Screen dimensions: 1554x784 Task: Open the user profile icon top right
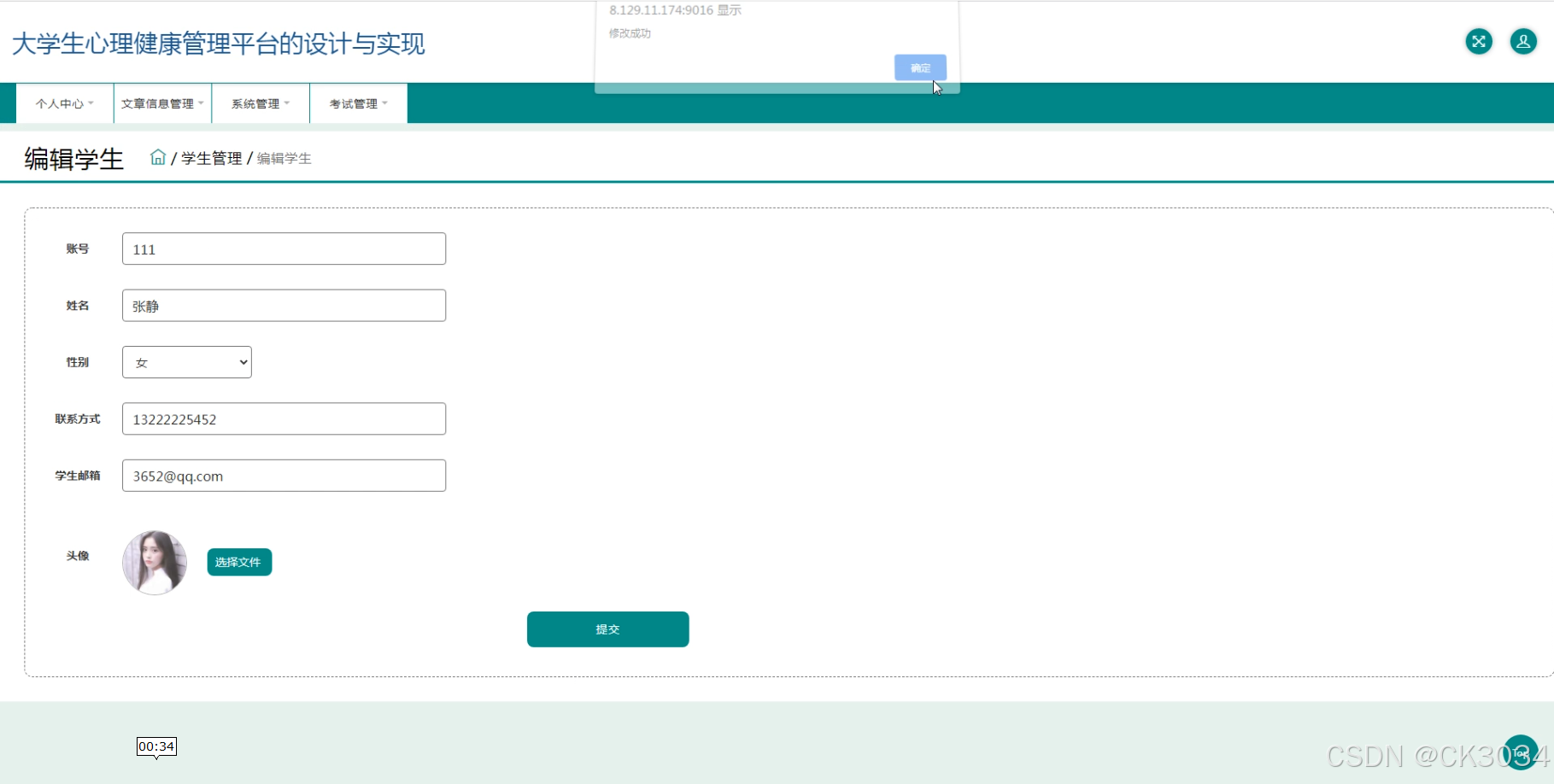coord(1523,41)
